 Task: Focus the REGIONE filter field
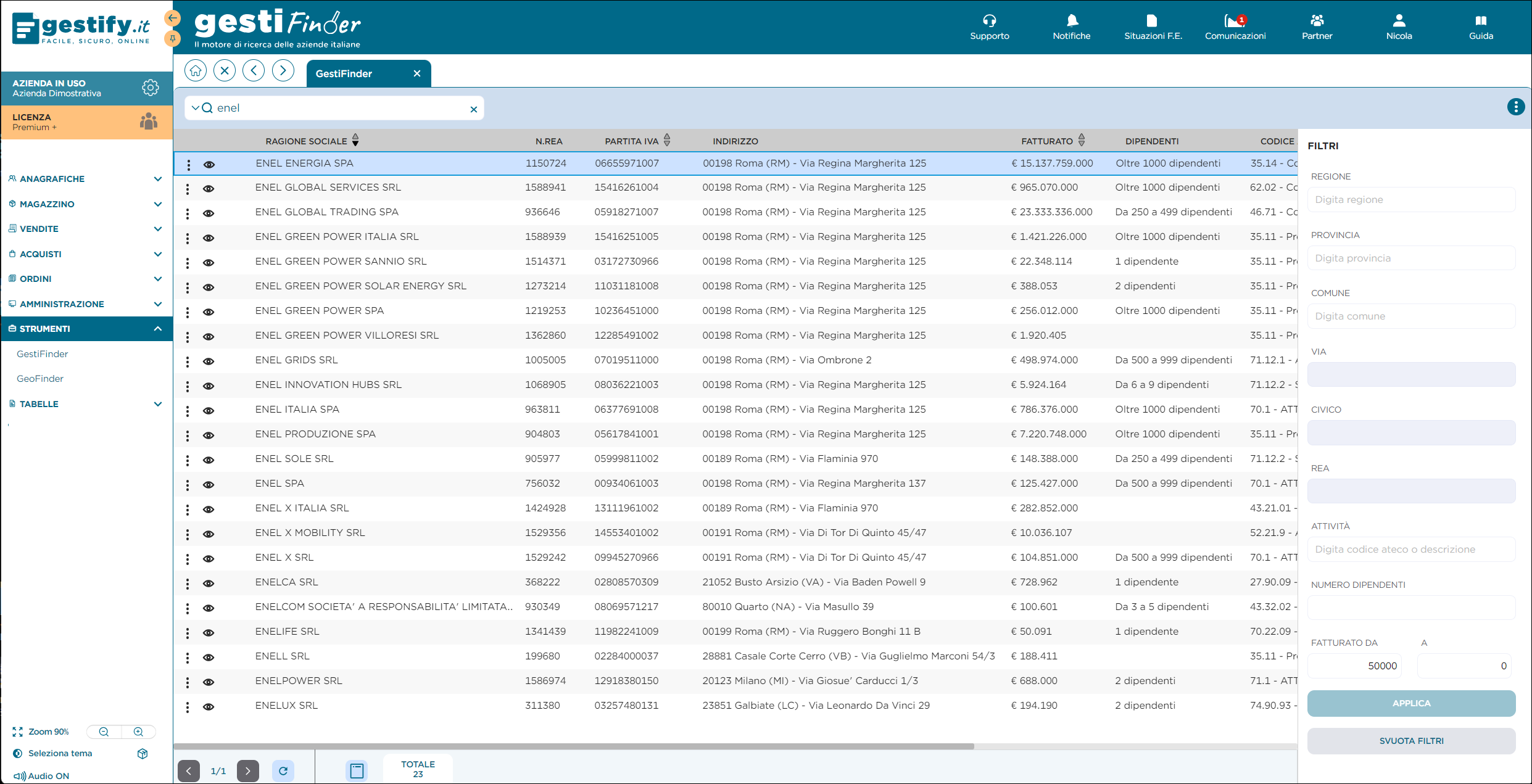(x=1411, y=200)
